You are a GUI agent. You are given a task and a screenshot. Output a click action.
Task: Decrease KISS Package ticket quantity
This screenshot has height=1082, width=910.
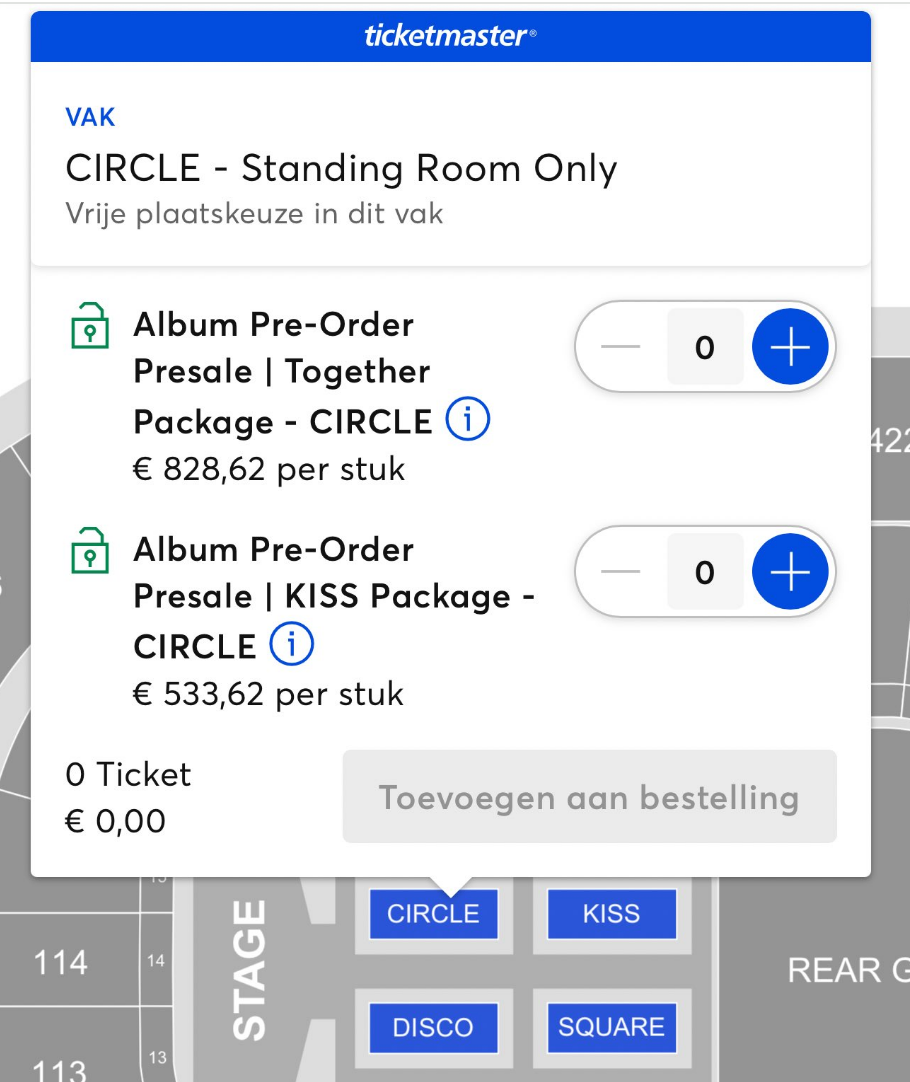(x=621, y=572)
